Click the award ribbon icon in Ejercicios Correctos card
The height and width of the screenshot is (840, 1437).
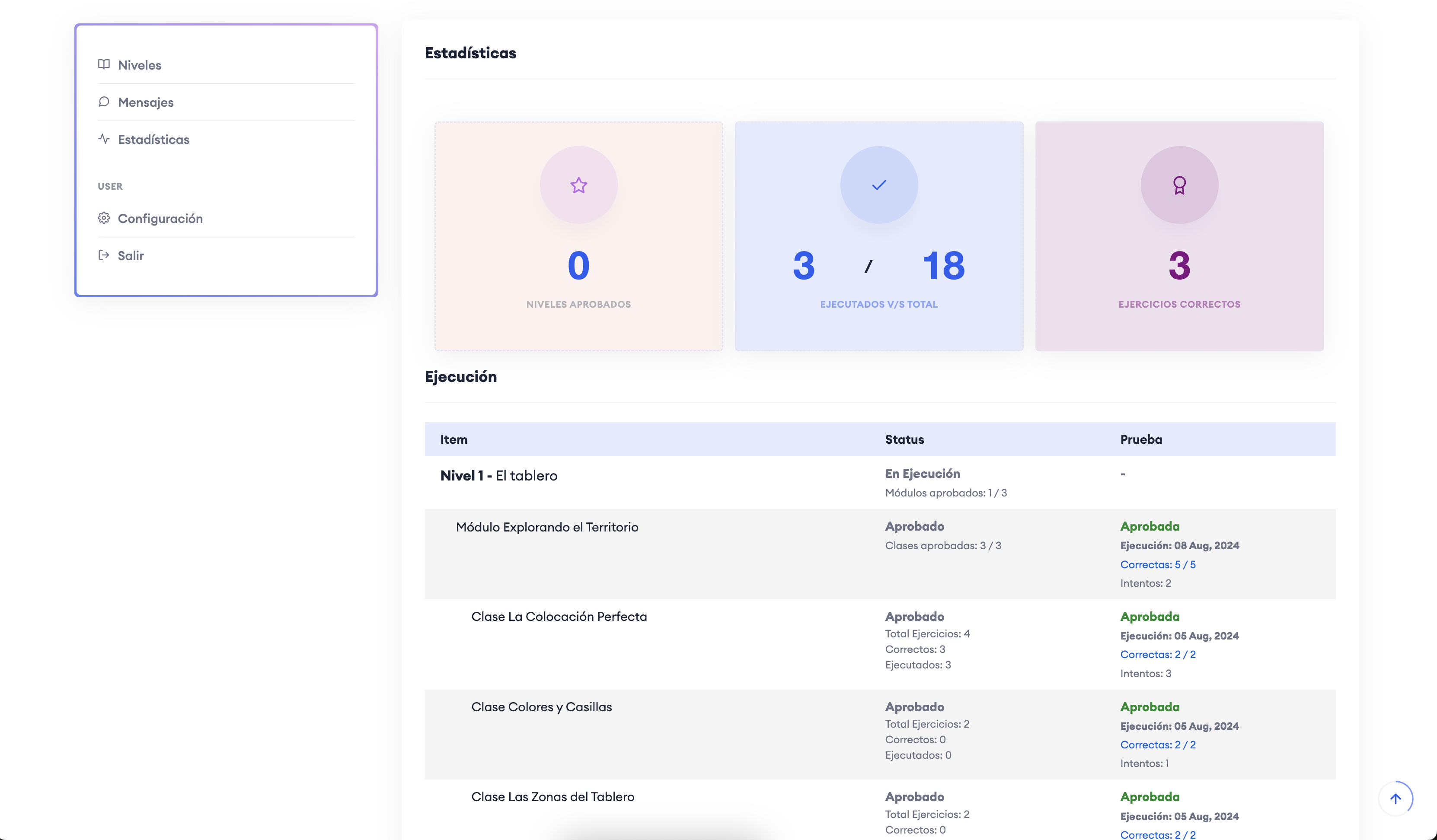click(1179, 185)
